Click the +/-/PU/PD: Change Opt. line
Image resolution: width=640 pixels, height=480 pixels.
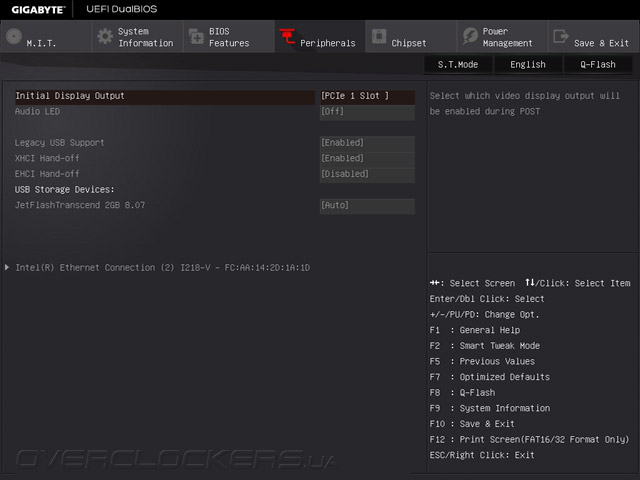484,315
